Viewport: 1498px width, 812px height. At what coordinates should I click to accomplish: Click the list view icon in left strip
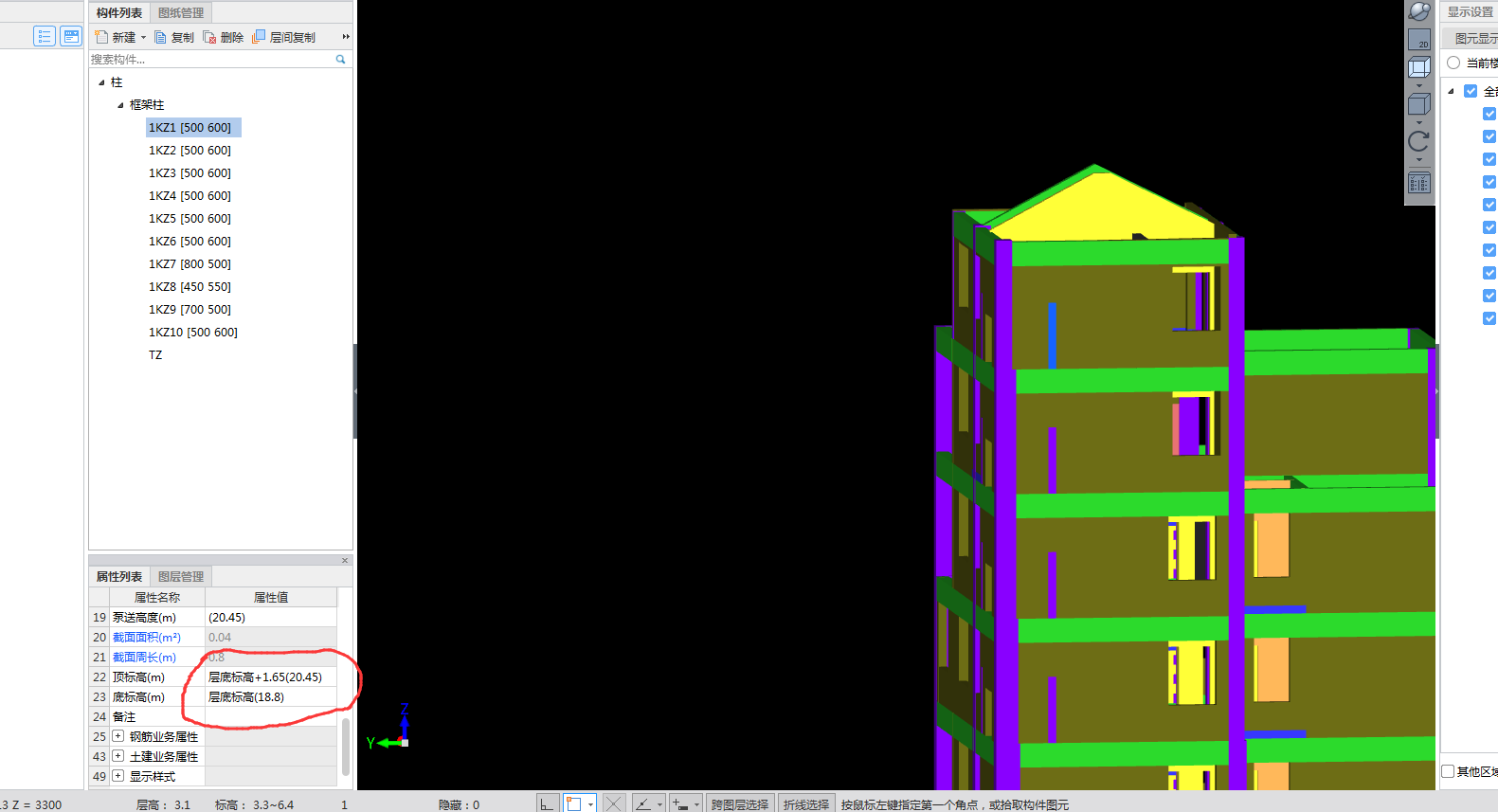tap(45, 36)
